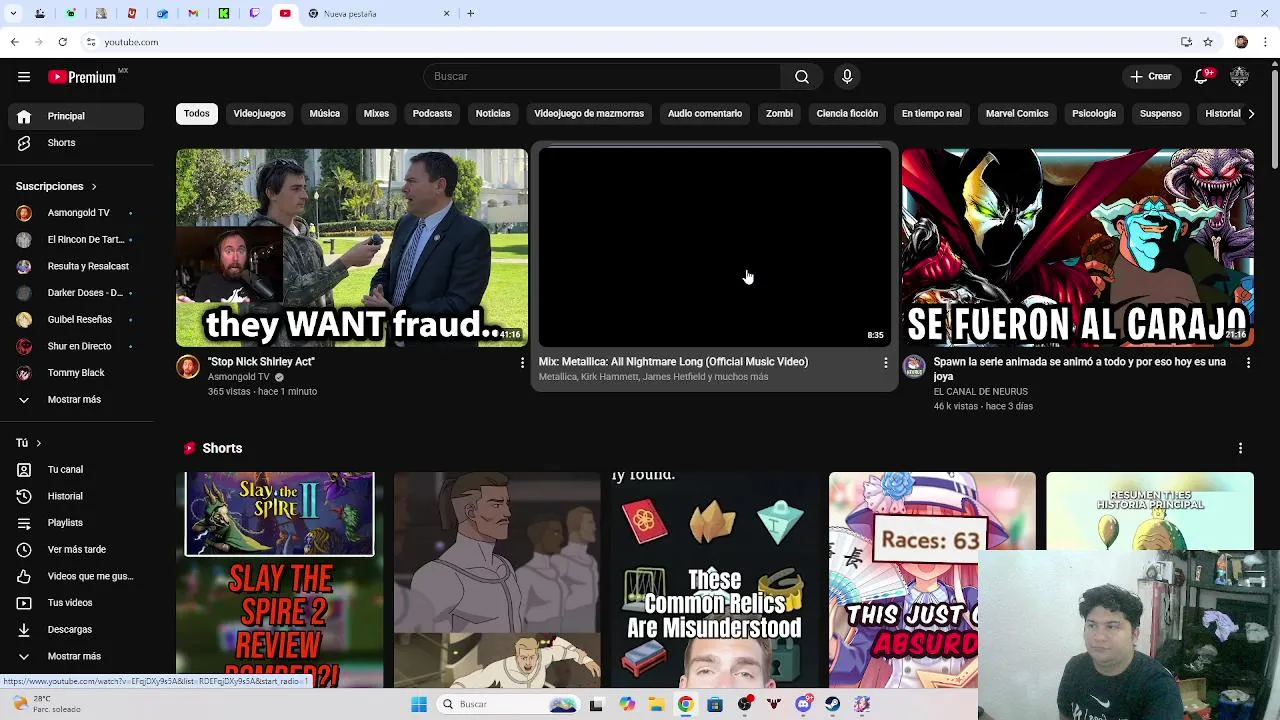Select the Audio comentario chip
This screenshot has height=720, width=1280.
705,114
